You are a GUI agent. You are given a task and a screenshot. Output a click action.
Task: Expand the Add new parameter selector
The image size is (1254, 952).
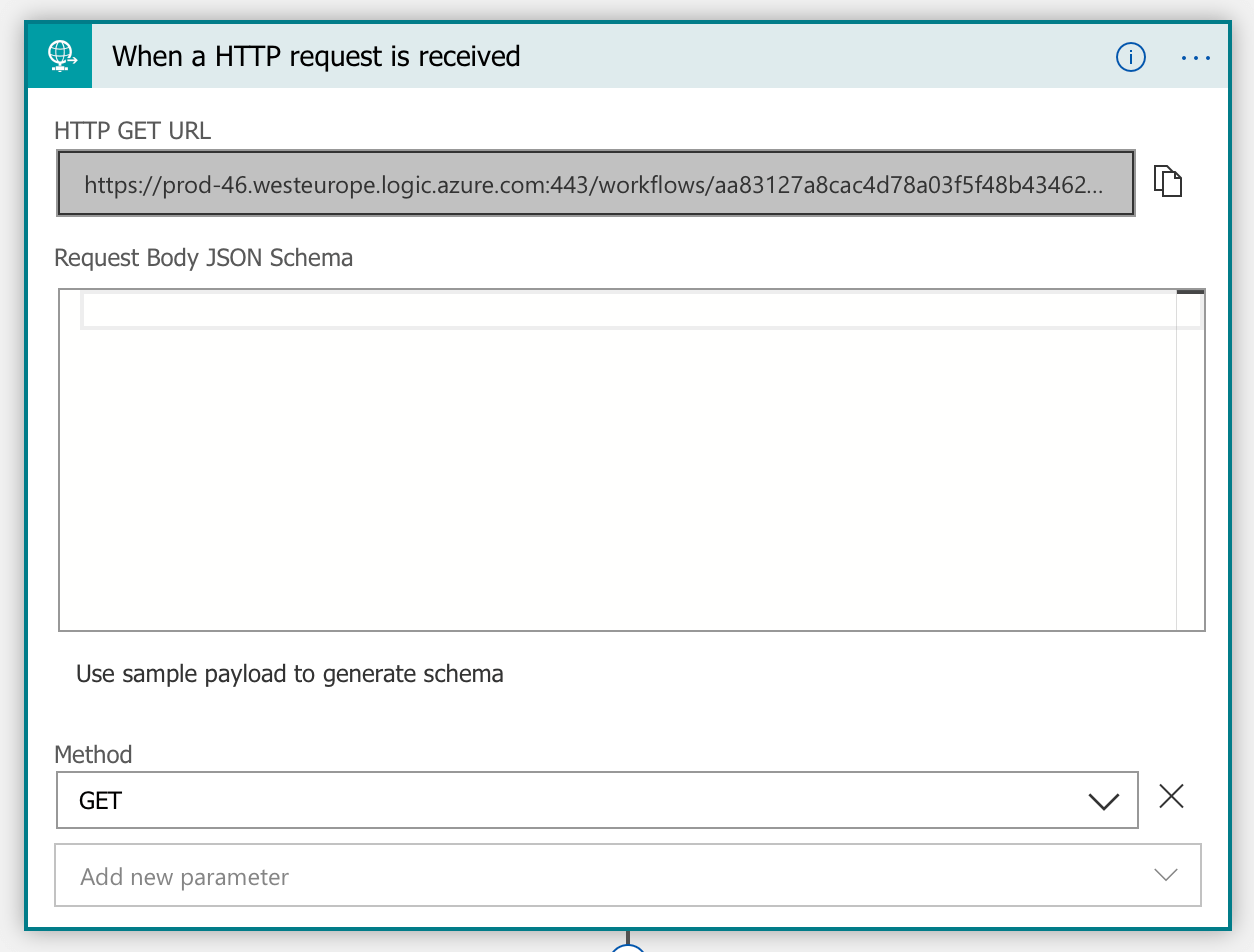[627, 874]
